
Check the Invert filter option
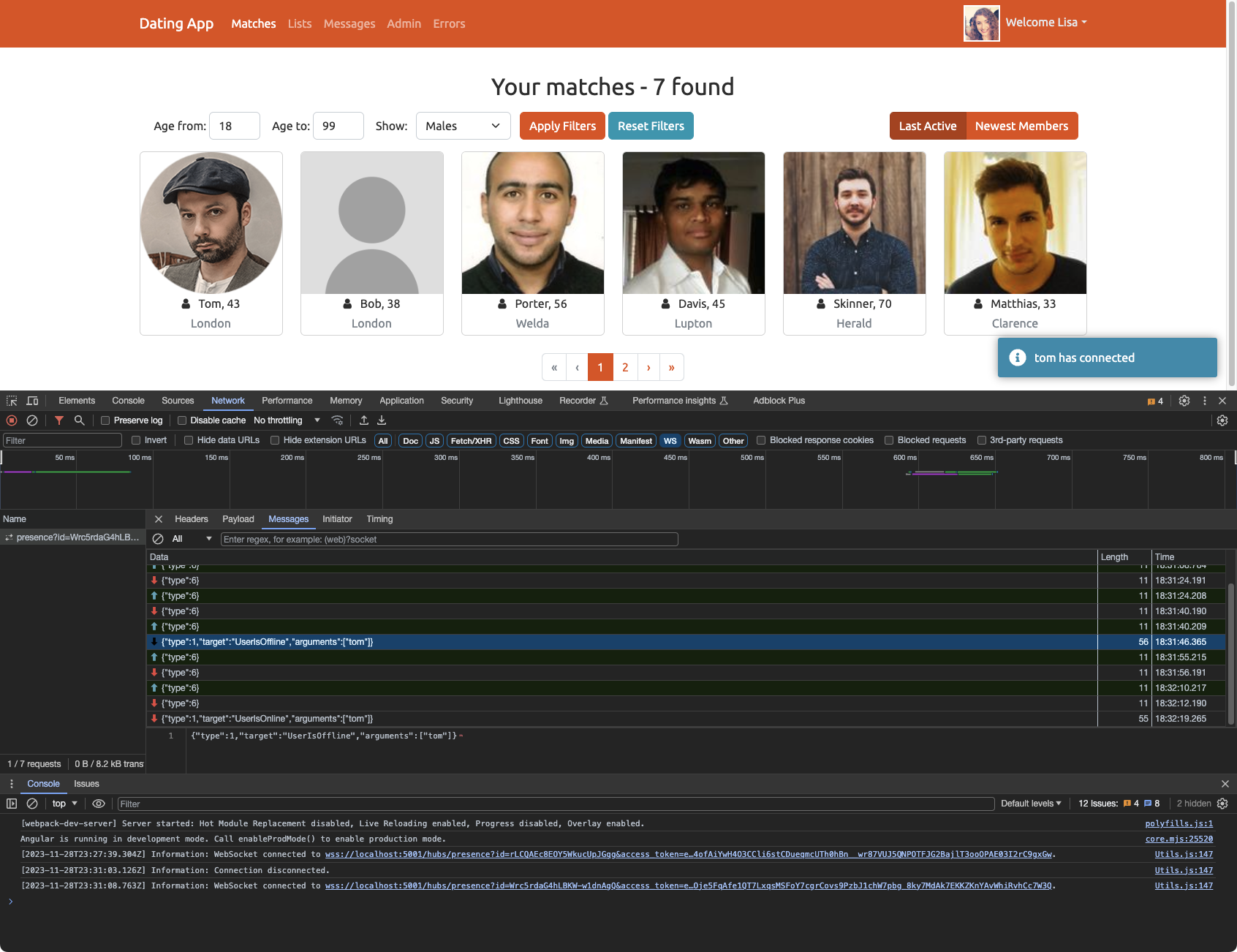click(136, 440)
